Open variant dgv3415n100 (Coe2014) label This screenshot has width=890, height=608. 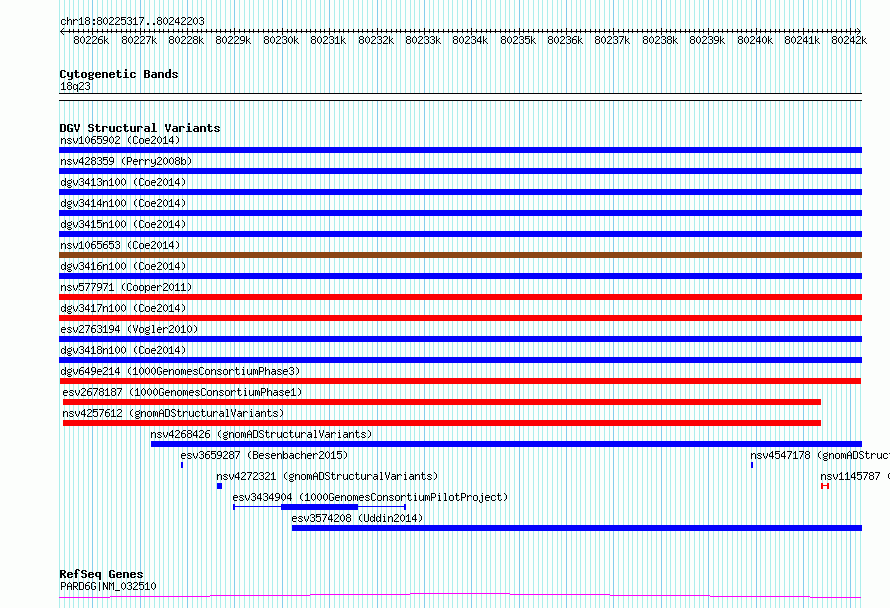coord(123,224)
